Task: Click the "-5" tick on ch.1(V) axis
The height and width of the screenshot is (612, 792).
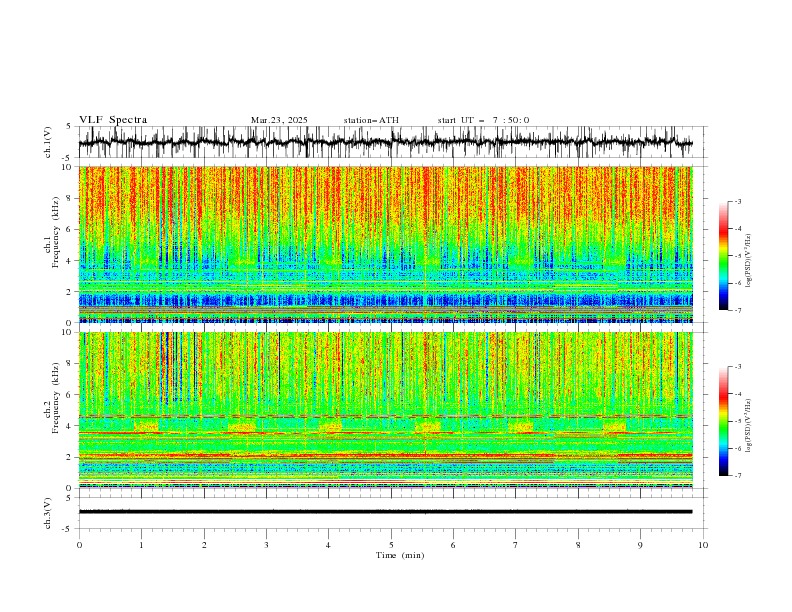Action: [68, 158]
